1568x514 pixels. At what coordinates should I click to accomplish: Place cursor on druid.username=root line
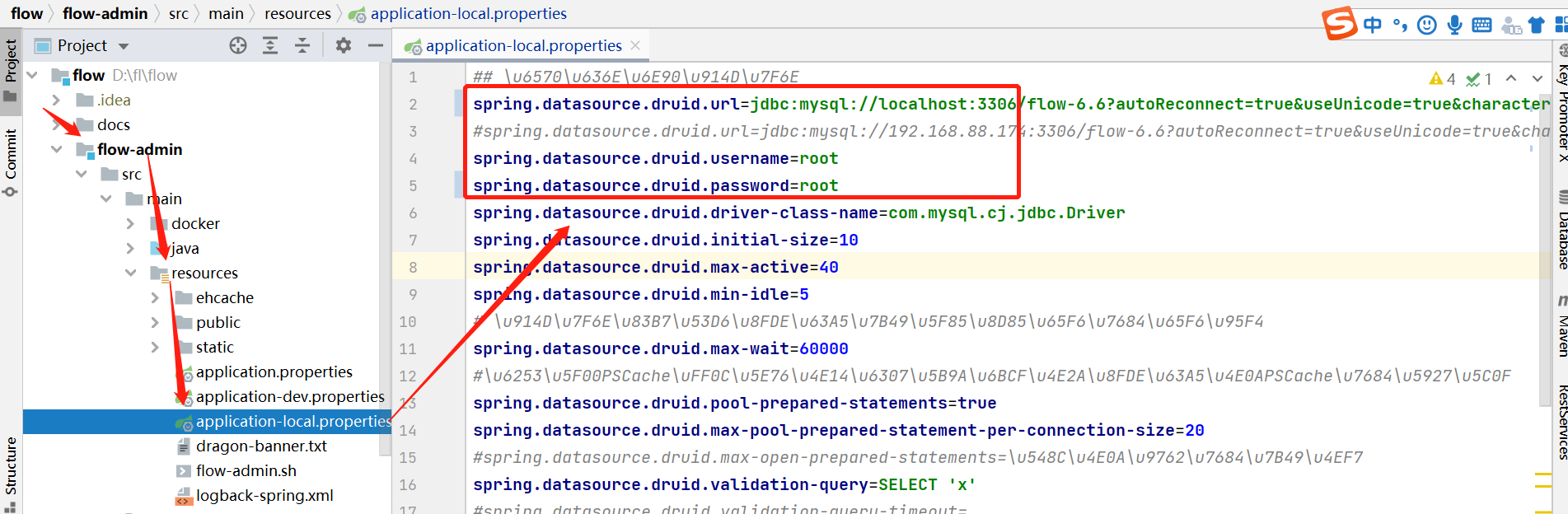click(655, 158)
